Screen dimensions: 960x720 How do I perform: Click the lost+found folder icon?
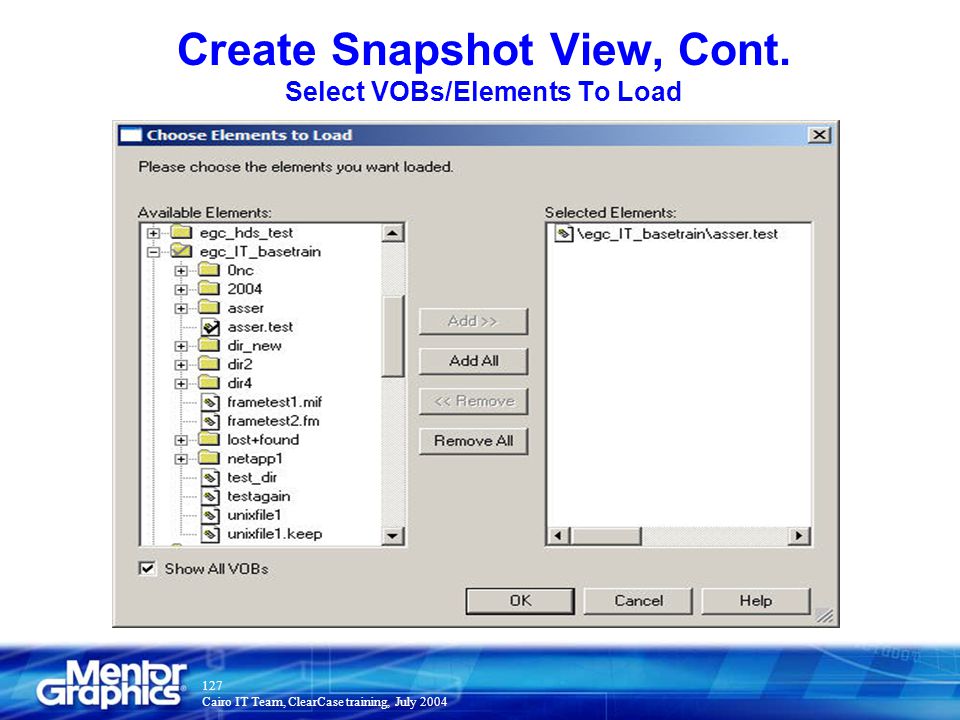click(x=209, y=439)
